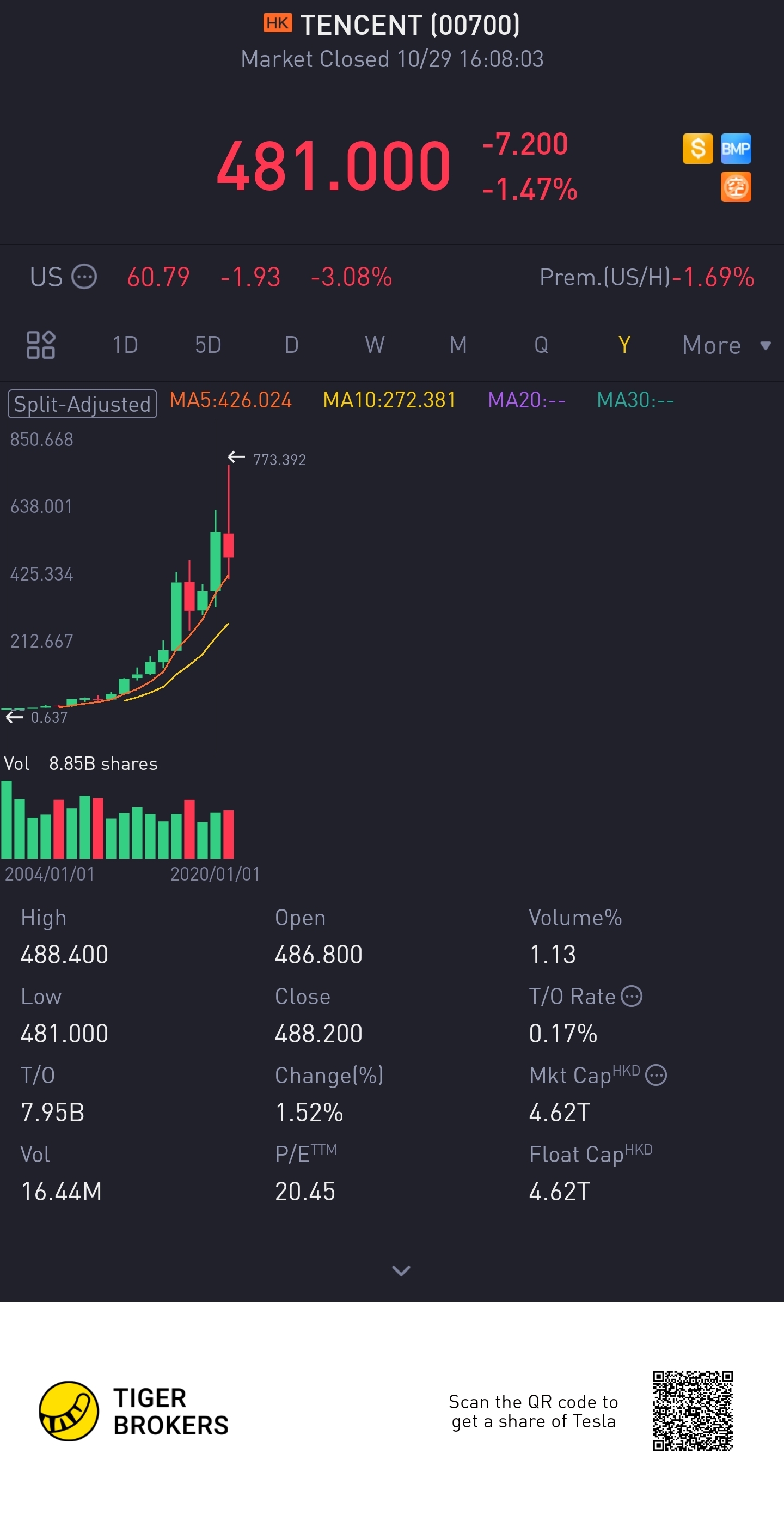Collapse the stats panel with down chevron
The image size is (784, 1521).
tap(401, 1270)
